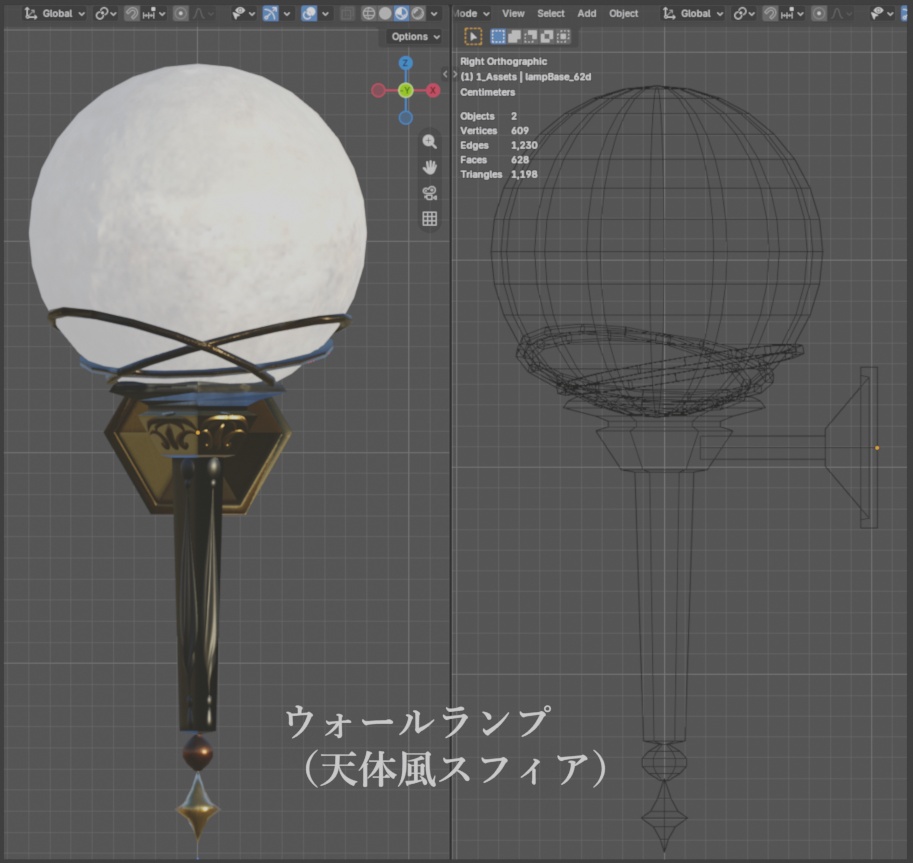Click the 'lampBase_62d' object name text
Image resolution: width=913 pixels, height=863 pixels.
558,77
